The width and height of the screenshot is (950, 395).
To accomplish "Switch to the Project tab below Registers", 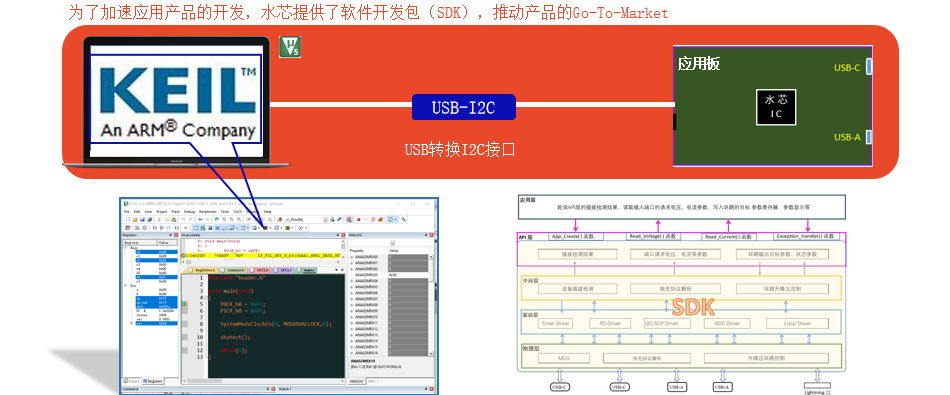I will click(131, 381).
